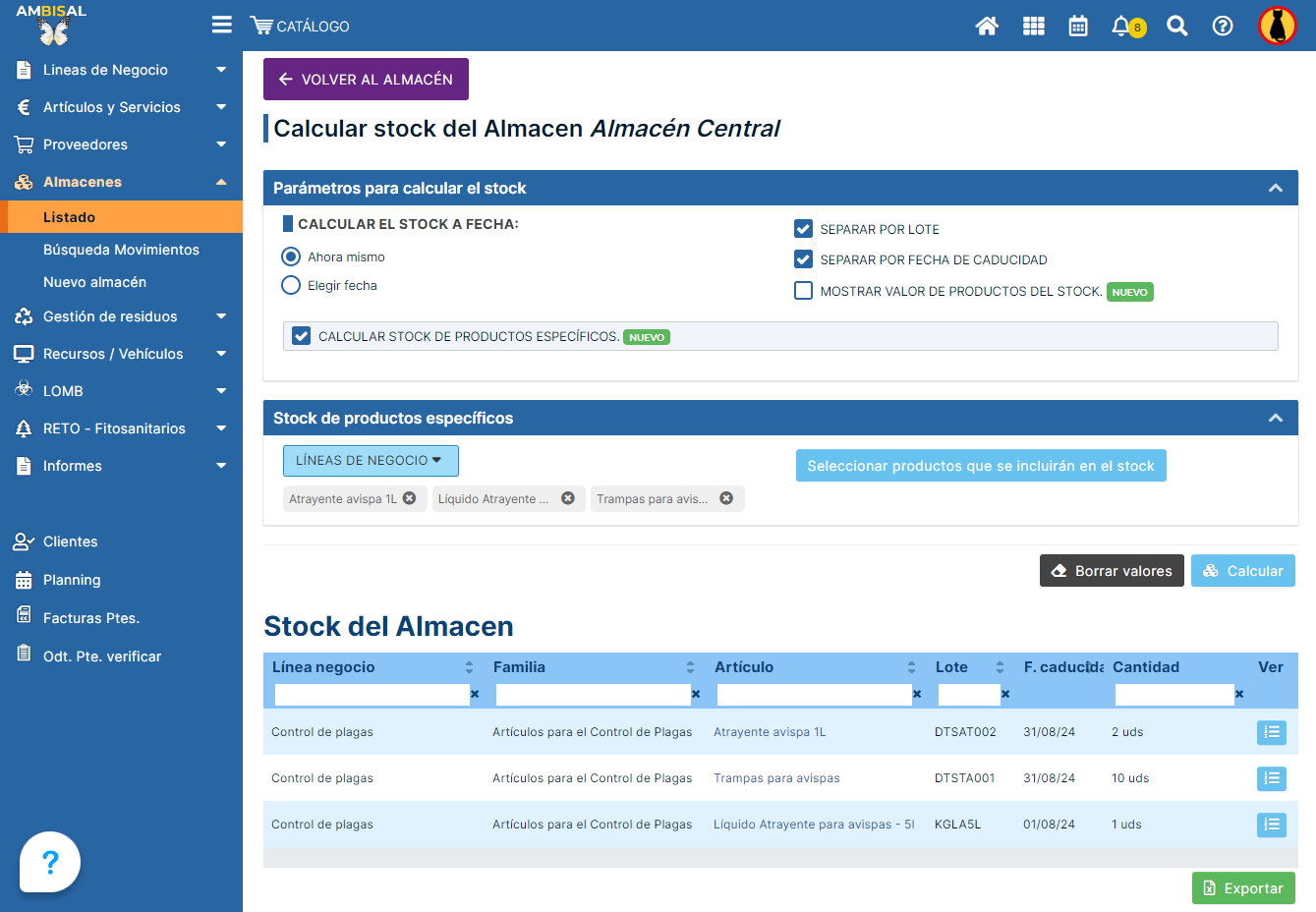Open the notifications bell
Viewport: 1316px width, 912px height.
(1121, 27)
